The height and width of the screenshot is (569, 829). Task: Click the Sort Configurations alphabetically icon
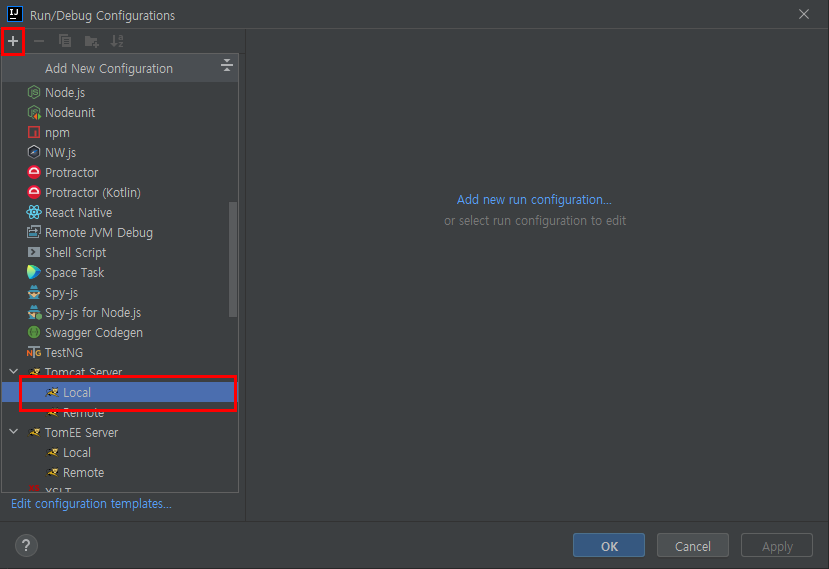tap(117, 41)
